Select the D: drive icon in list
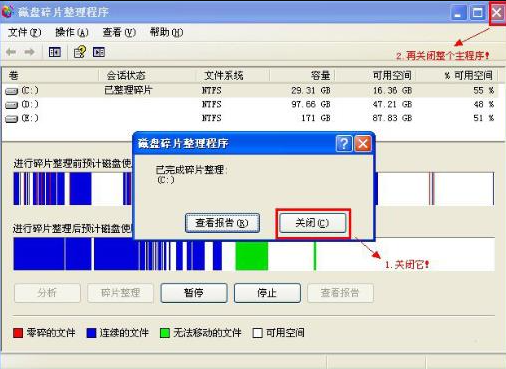The width and height of the screenshot is (506, 369). click(12, 105)
